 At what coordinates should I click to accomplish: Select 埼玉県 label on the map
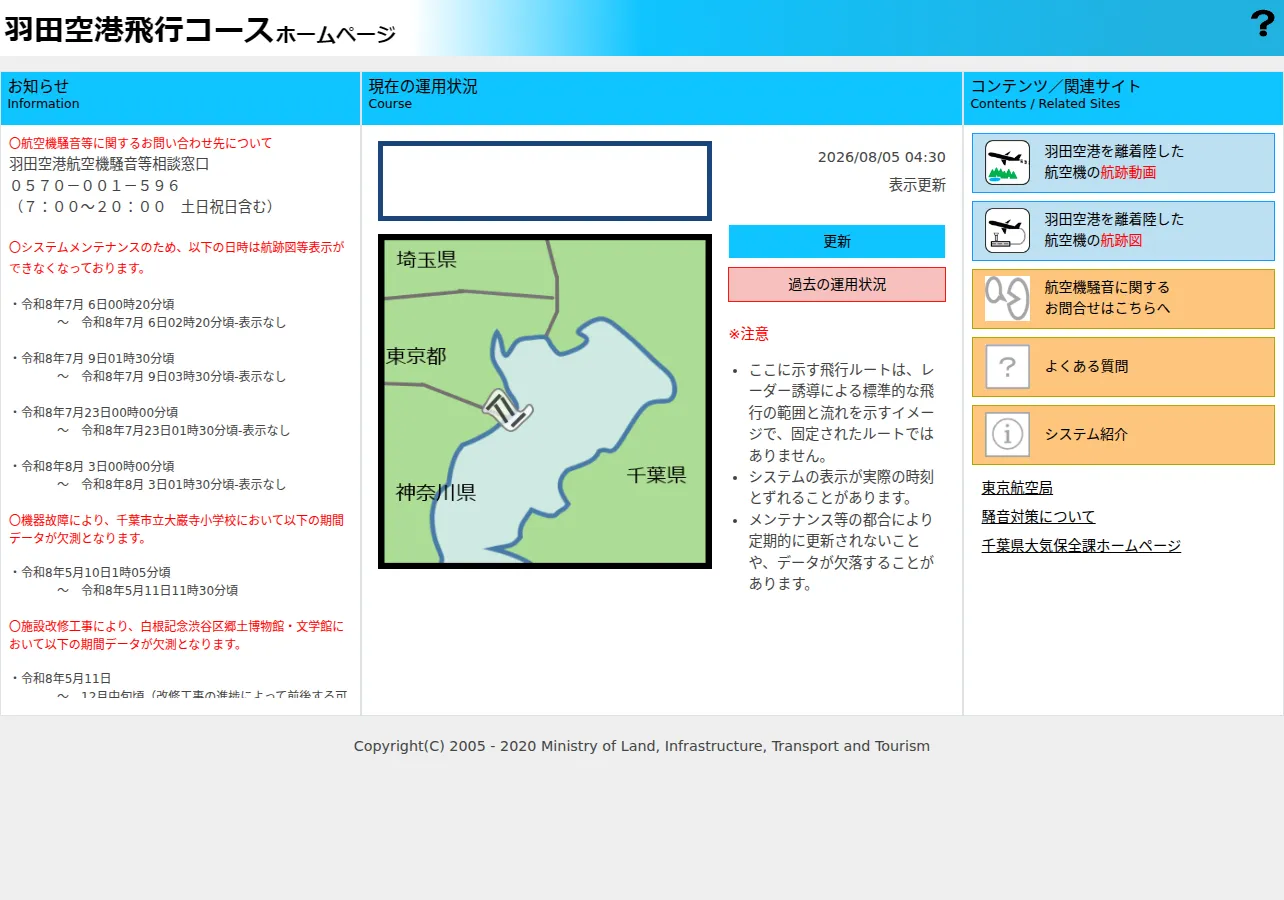427,260
